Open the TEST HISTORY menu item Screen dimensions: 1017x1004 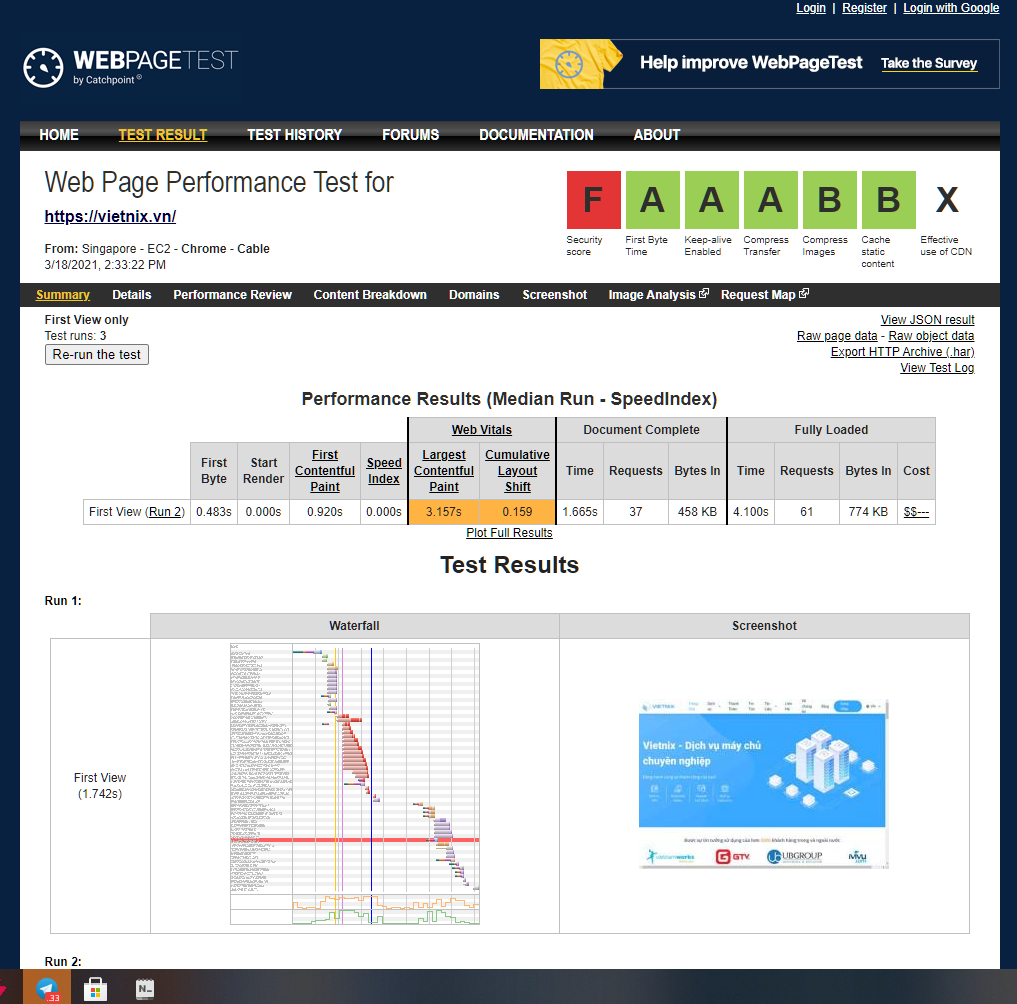(294, 135)
